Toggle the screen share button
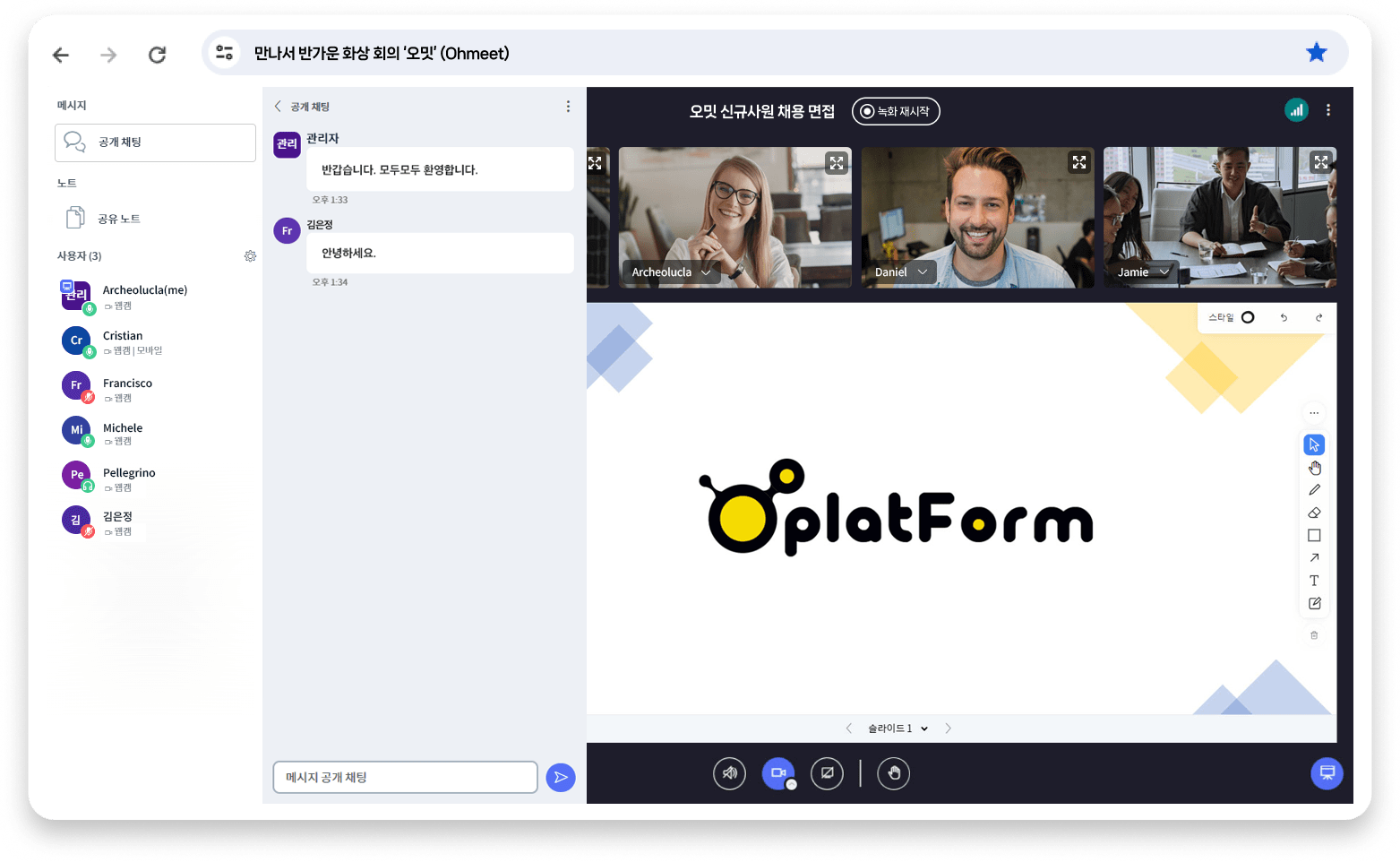This screenshot has height=862, width=1400. pos(827,773)
